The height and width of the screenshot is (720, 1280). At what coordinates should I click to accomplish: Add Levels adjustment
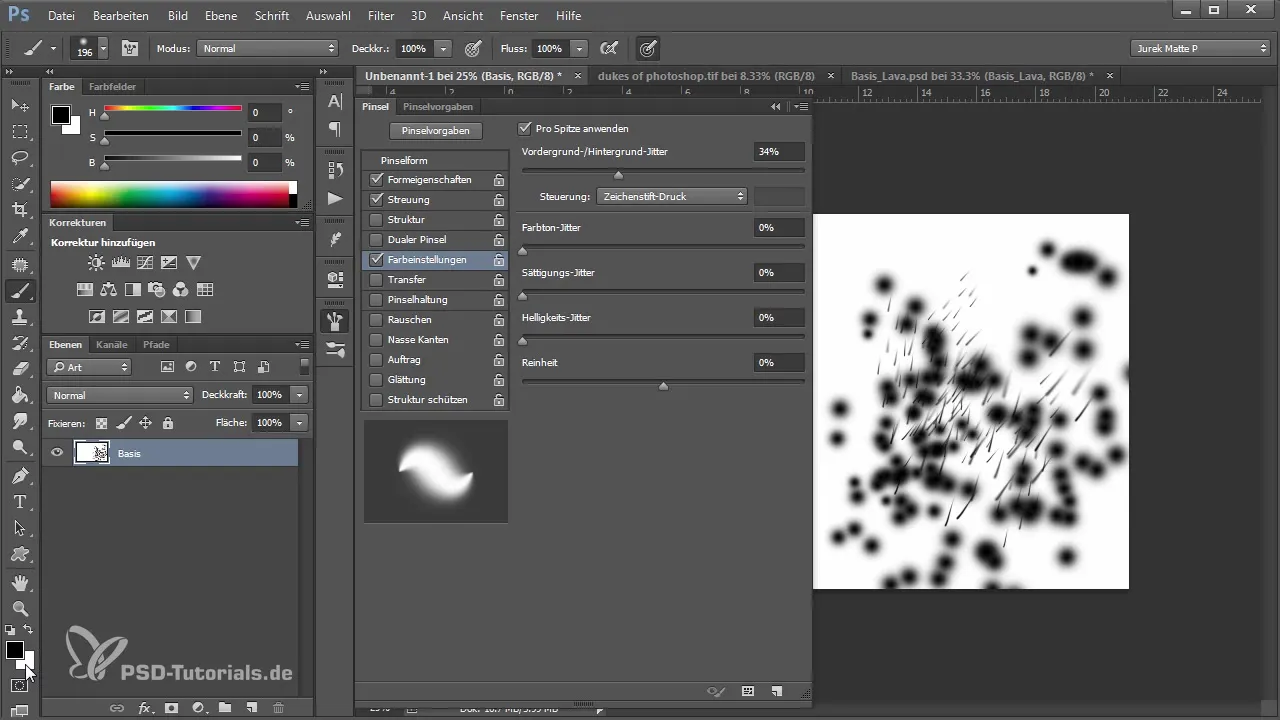coord(120,263)
